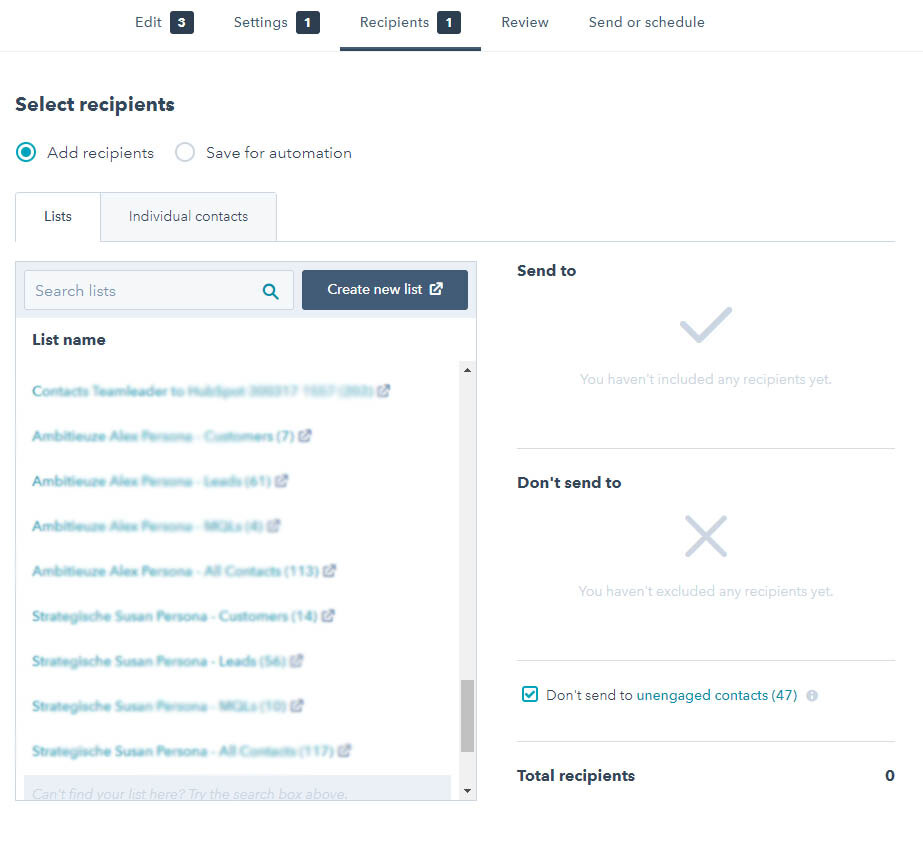Open the Send or schedule step
Viewport: 923px width, 862px height.
pos(646,23)
